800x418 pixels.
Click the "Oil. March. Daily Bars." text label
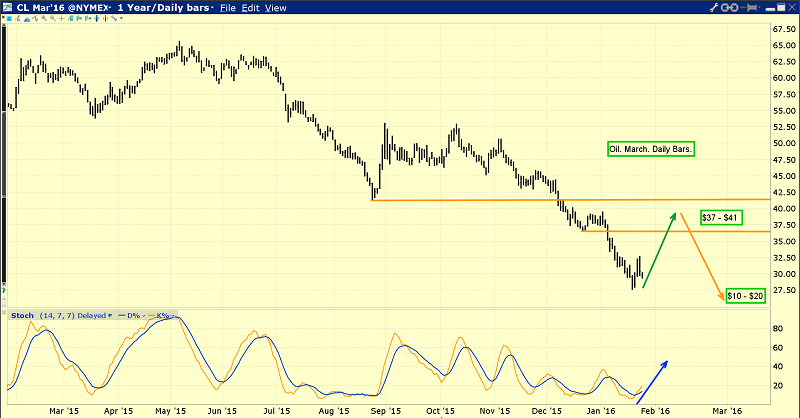pyautogui.click(x=651, y=149)
